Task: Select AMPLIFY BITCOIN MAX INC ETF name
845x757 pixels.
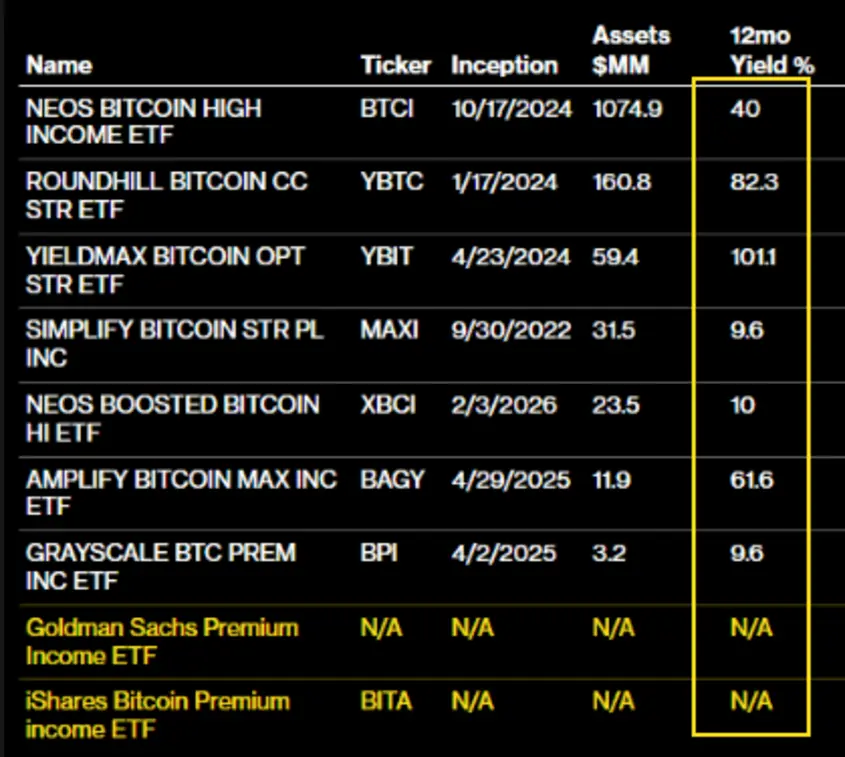Action: [x=182, y=492]
